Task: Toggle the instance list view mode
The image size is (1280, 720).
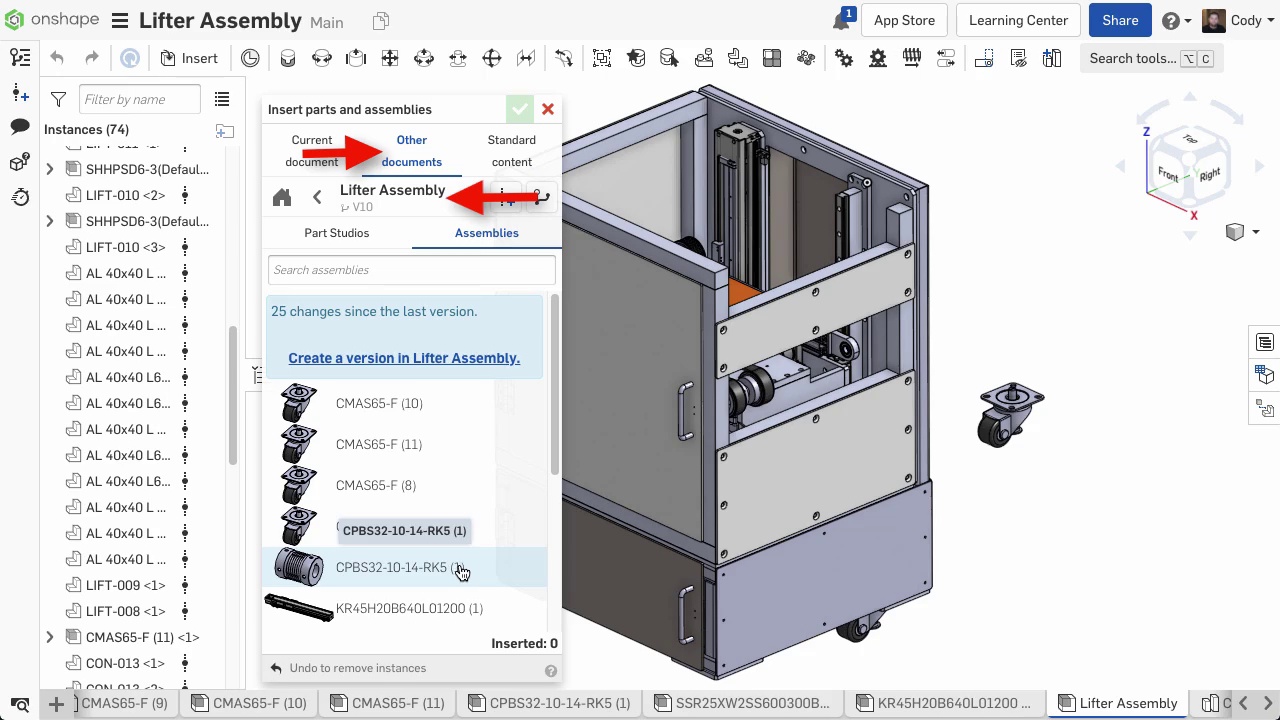Action: 222,99
